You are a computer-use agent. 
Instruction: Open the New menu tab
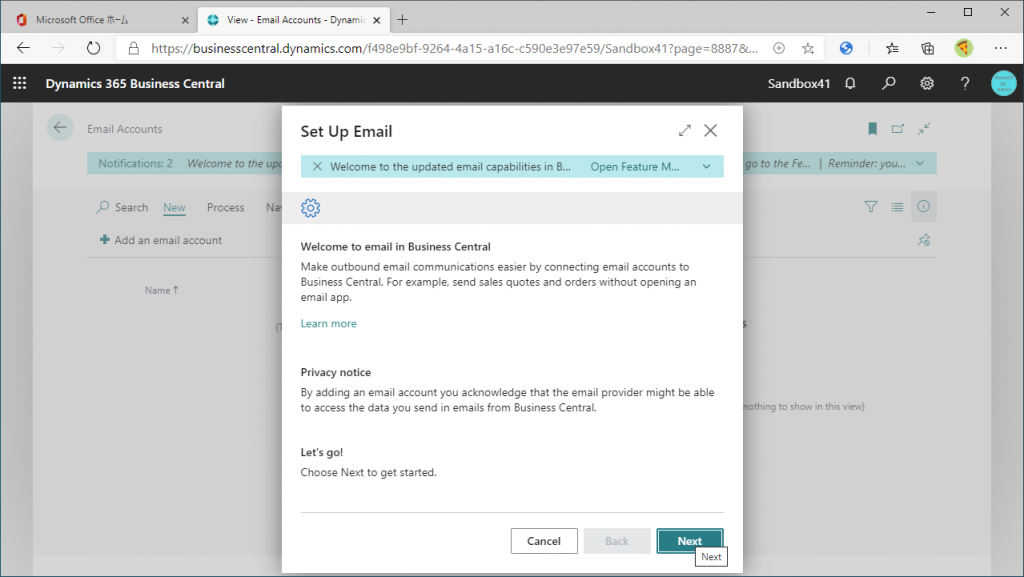tap(174, 208)
